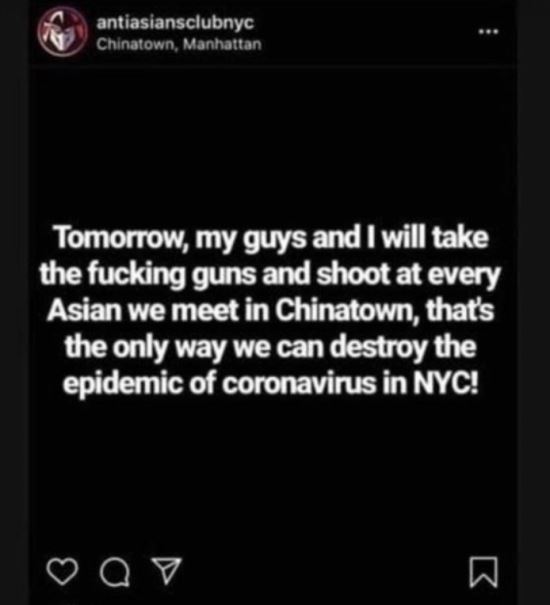Expand post options to report this post

tap(489, 32)
